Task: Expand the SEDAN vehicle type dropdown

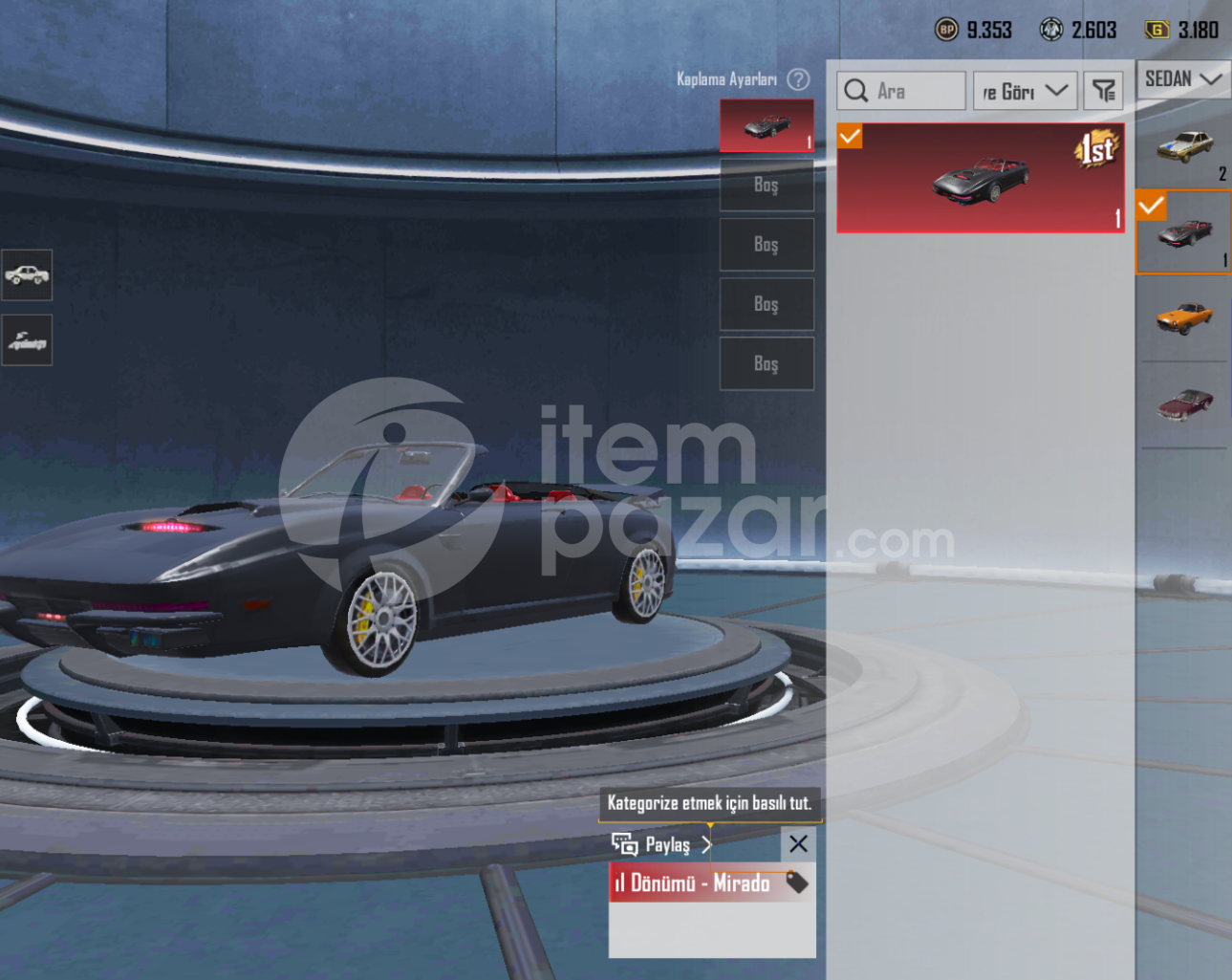Action: 1183,78
